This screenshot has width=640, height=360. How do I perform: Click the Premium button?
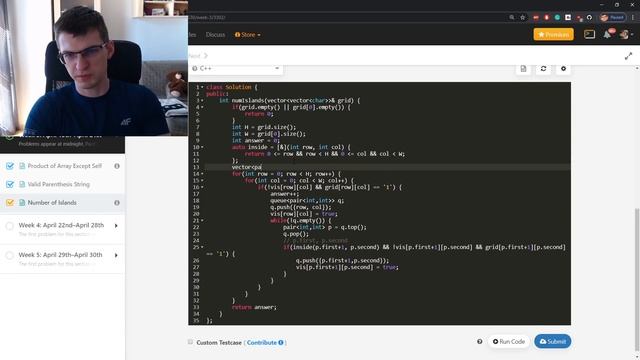point(553,35)
